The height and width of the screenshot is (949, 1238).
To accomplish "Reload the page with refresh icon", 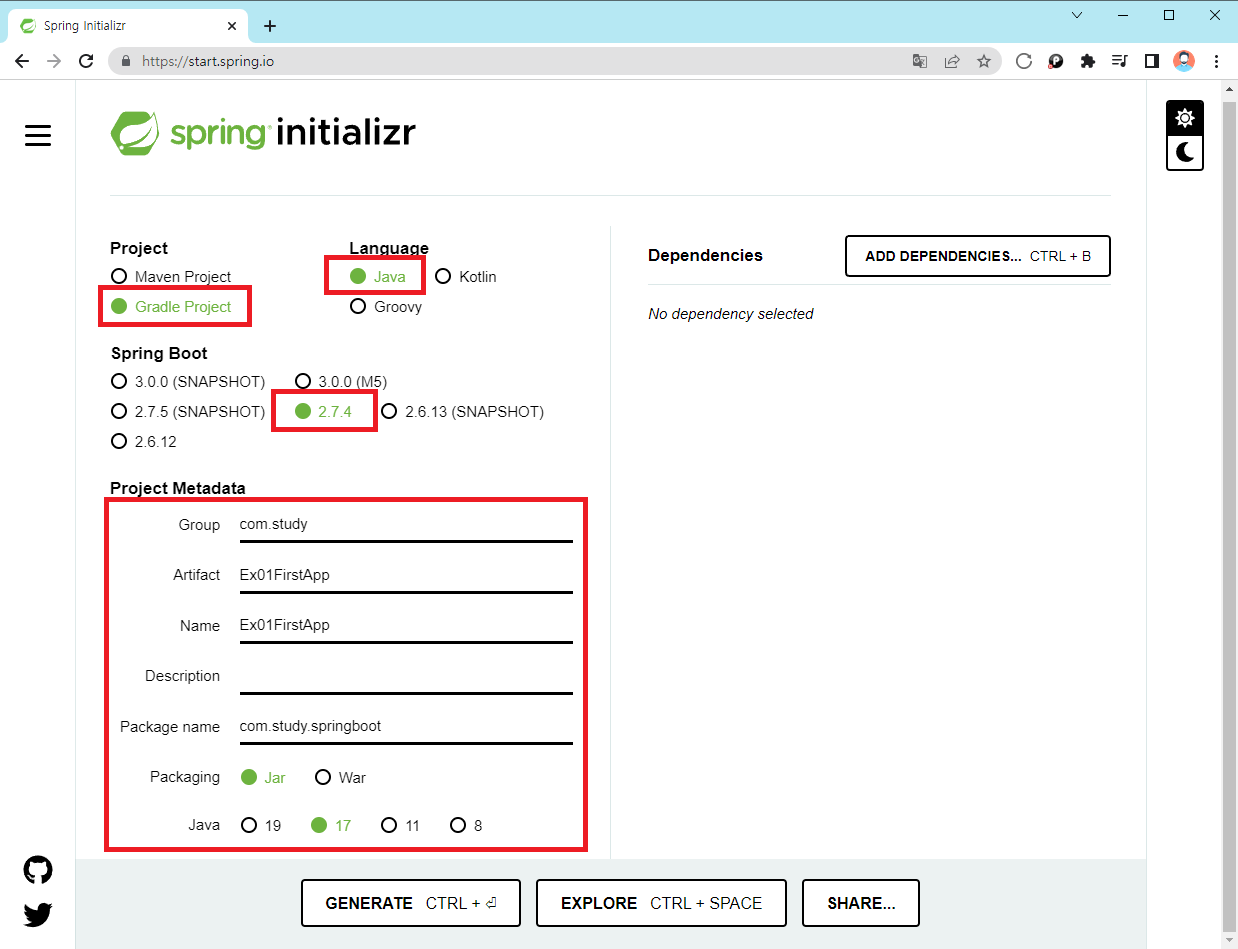I will (x=87, y=61).
